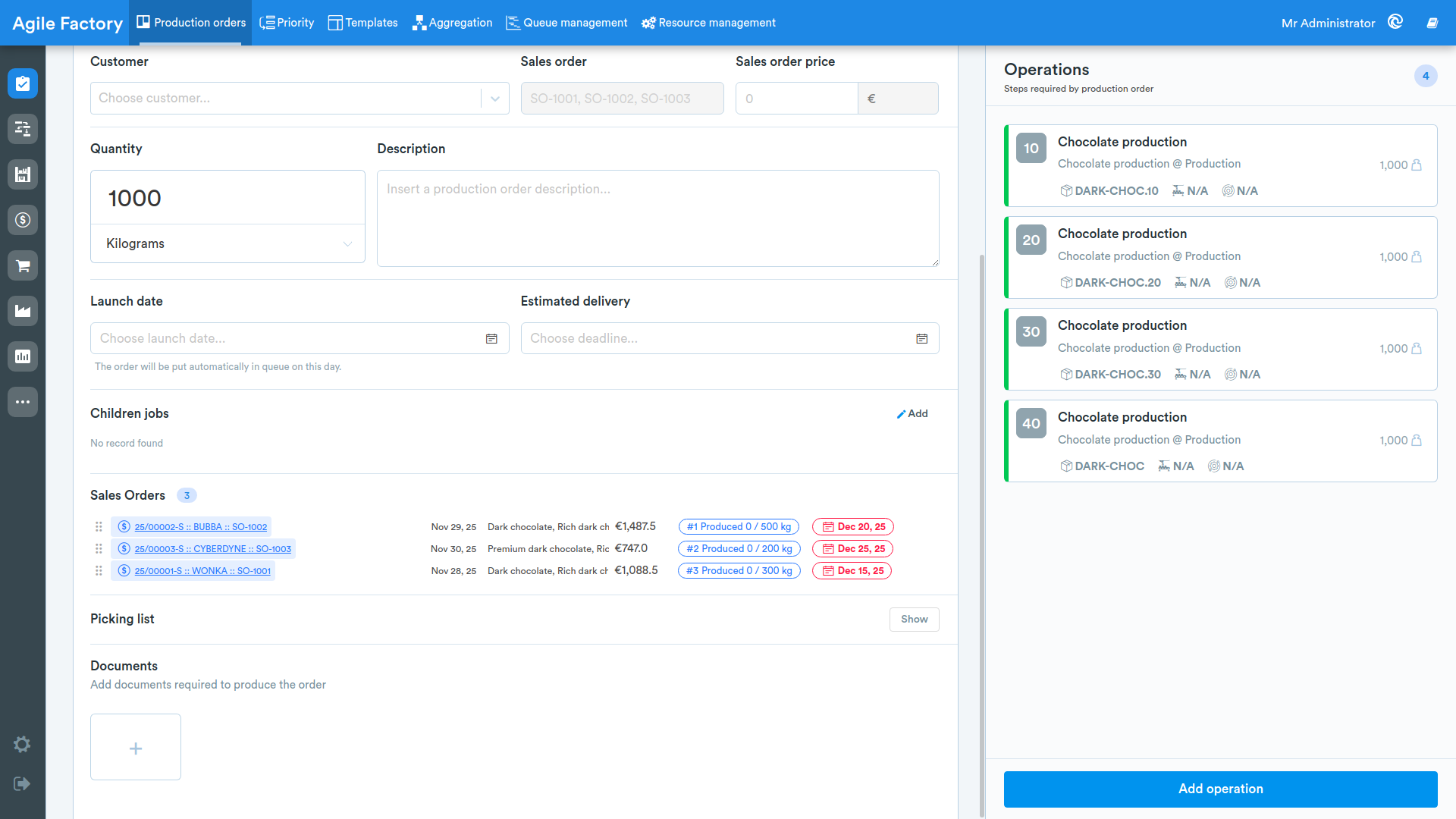
Task: Click the Agile Factory logo
Action: (x=67, y=23)
